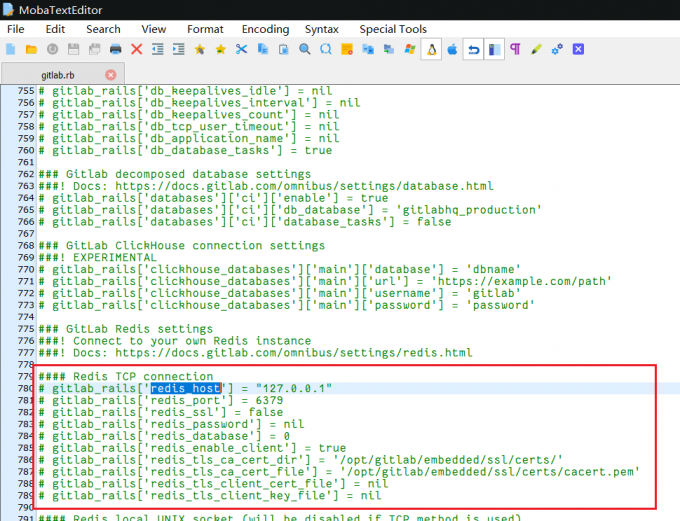
Task: Click the New file icon
Action: click(10, 49)
